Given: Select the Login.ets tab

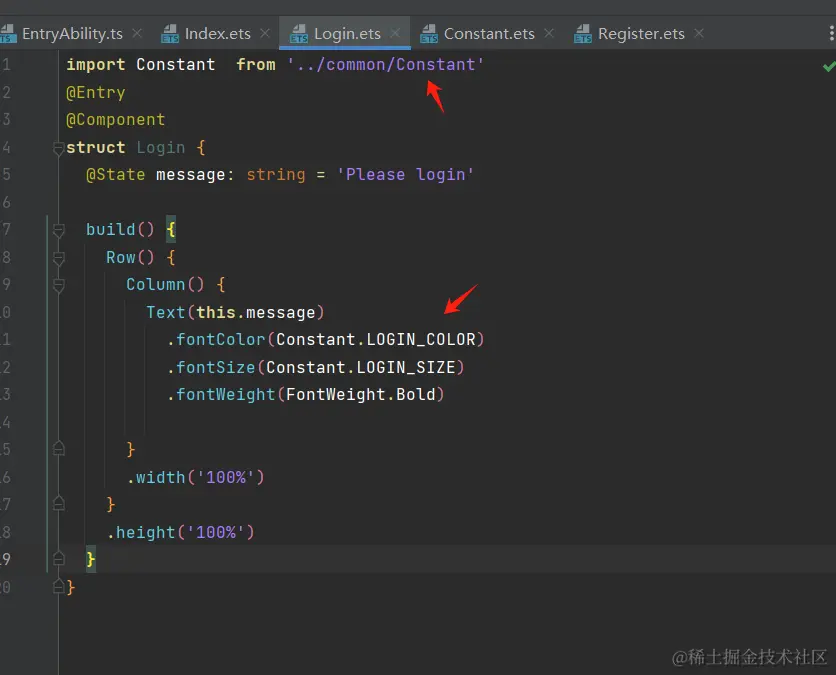Looking at the screenshot, I should (347, 34).
